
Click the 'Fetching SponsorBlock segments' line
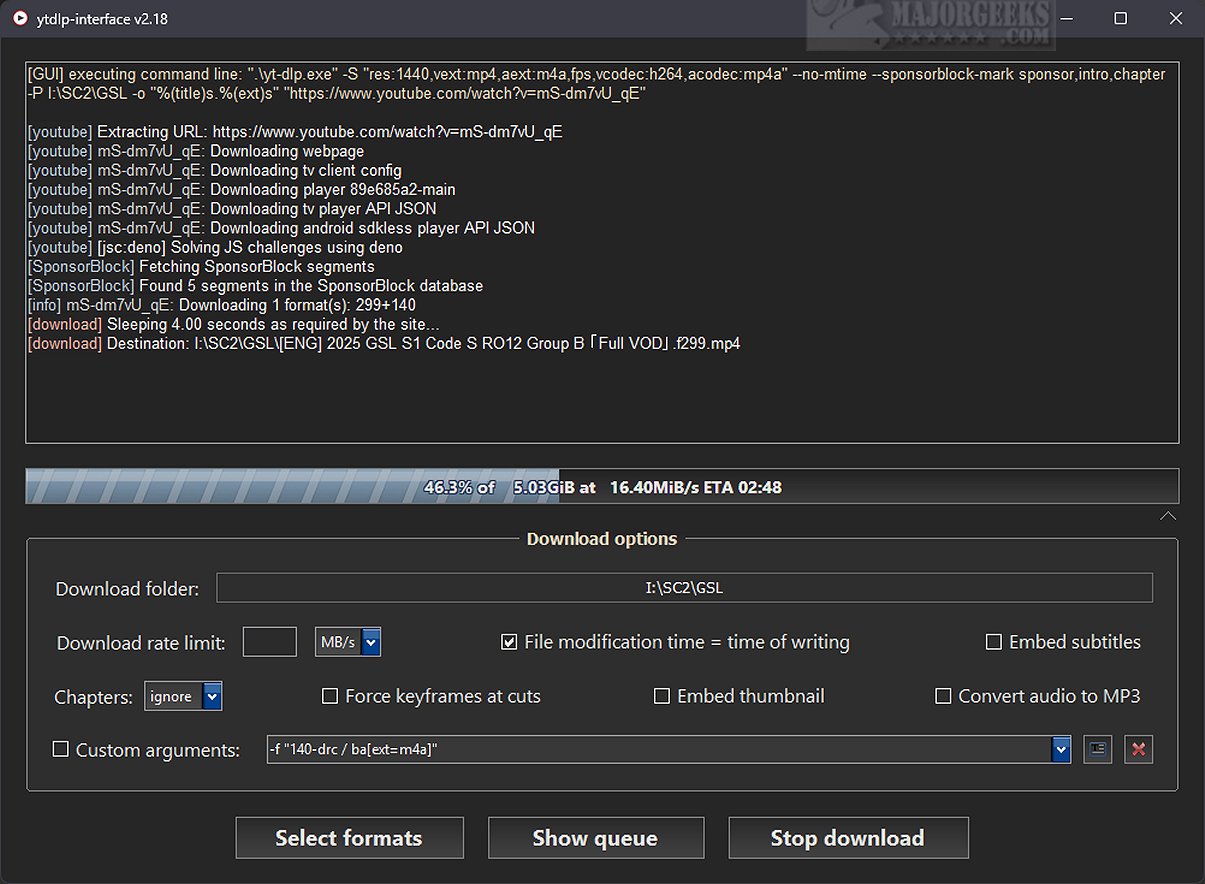tap(201, 266)
